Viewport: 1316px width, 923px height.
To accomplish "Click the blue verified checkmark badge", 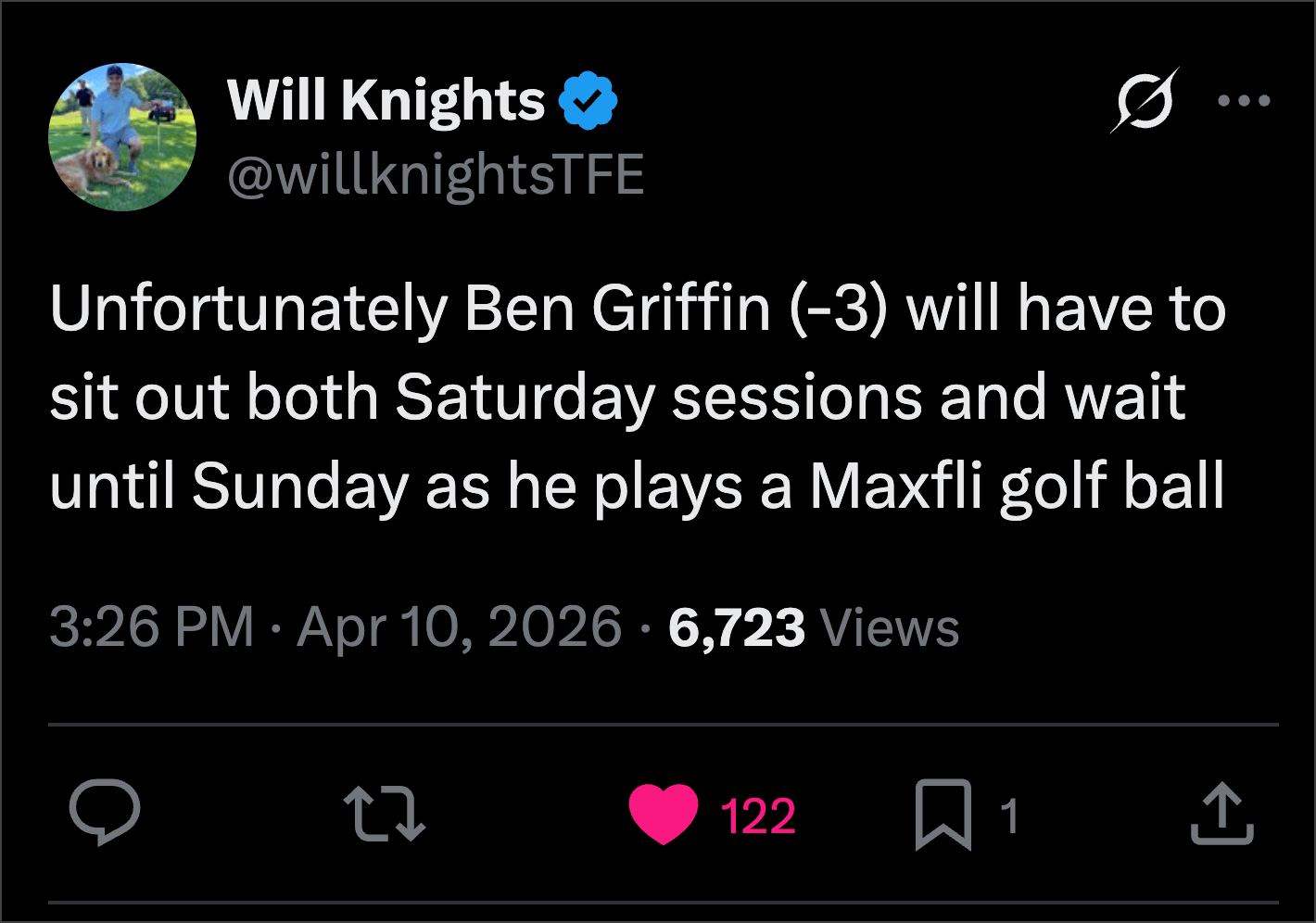I will click(x=588, y=100).
